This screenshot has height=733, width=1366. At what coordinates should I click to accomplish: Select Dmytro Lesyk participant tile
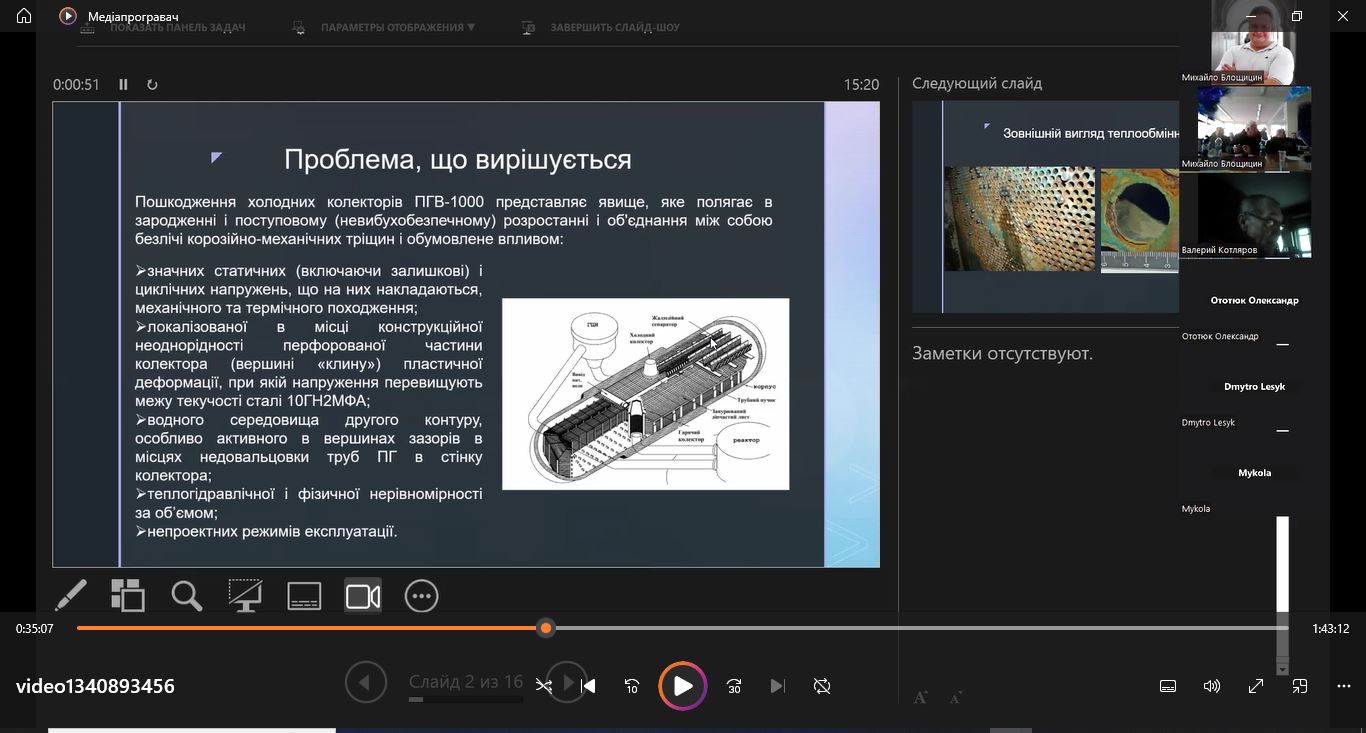(1254, 387)
